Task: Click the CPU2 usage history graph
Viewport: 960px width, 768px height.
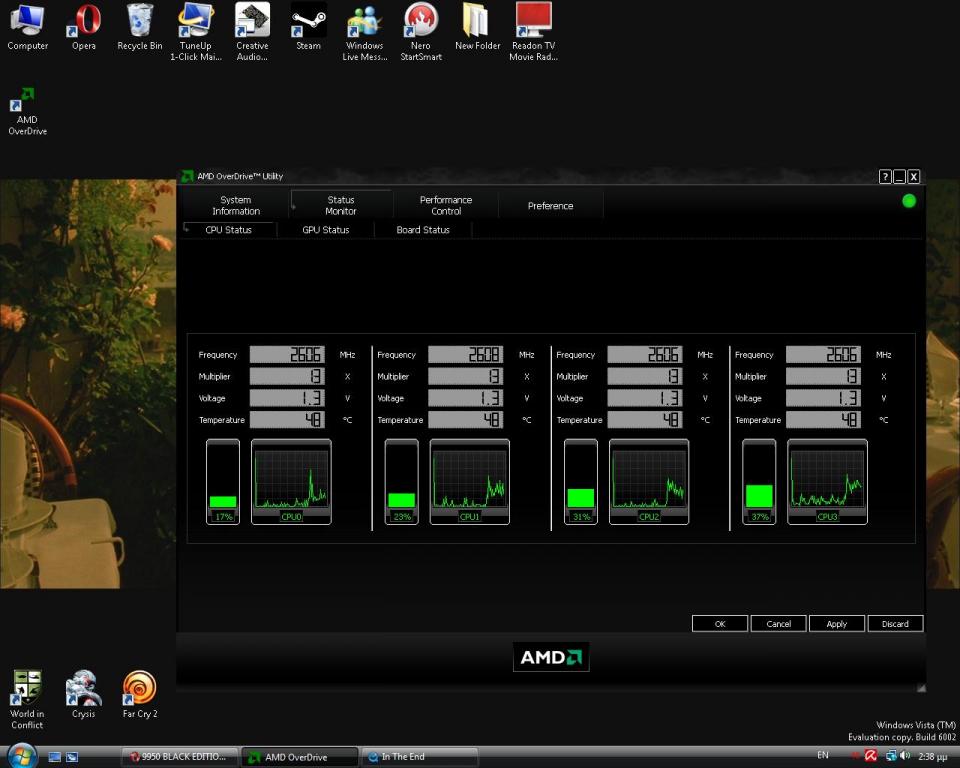Action: pos(649,481)
